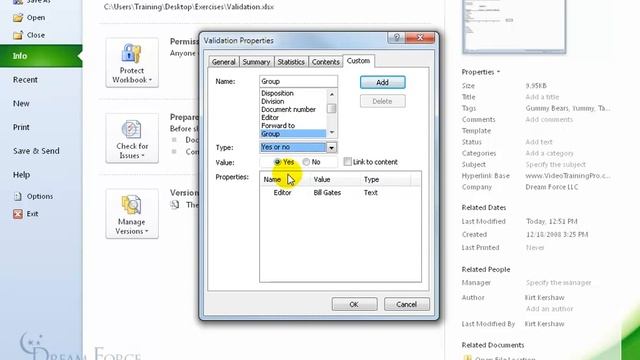Click OK in Validation Properties
This screenshot has height=360, width=640.
[354, 304]
